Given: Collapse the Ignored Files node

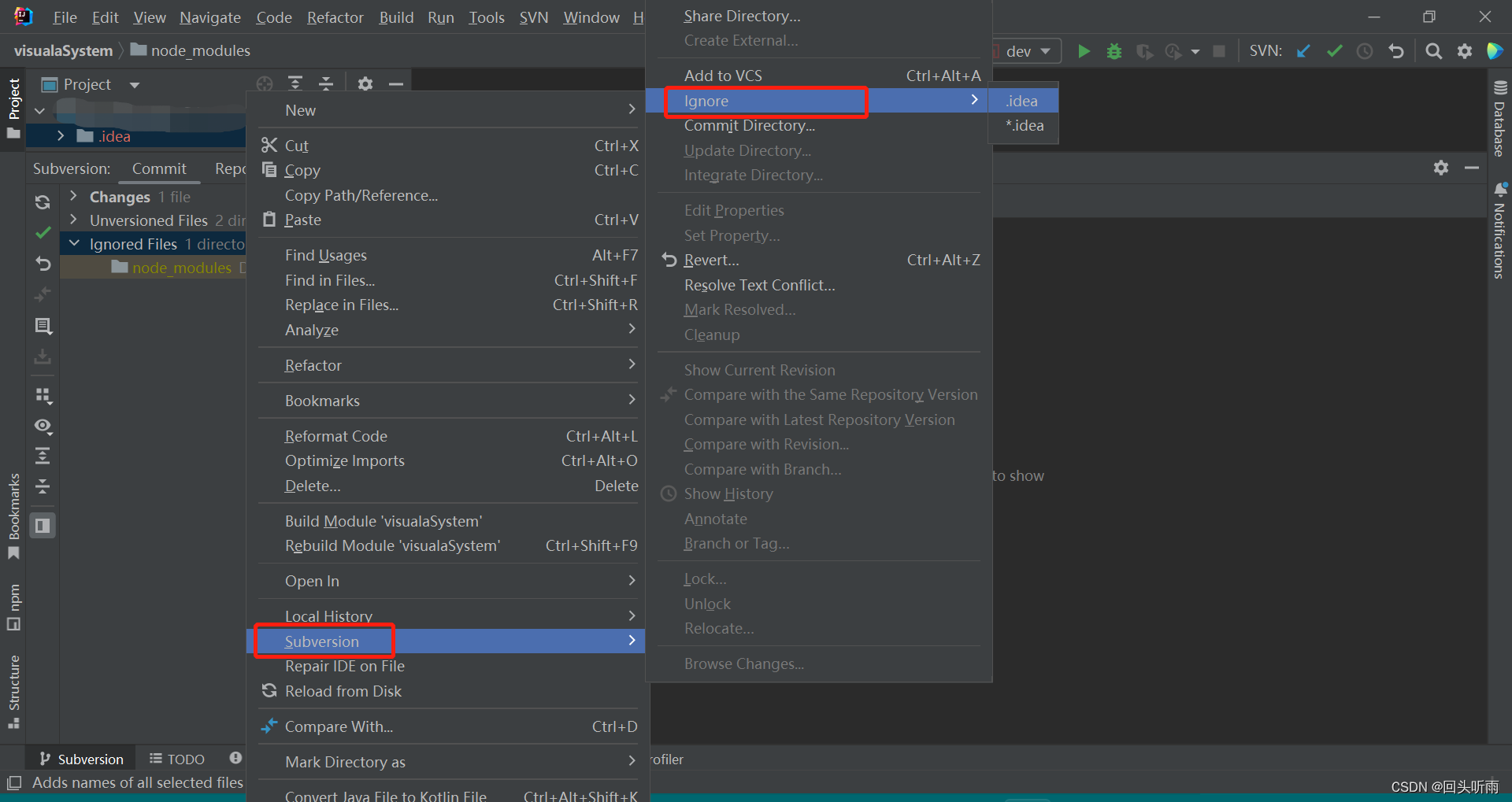Looking at the screenshot, I should [73, 243].
